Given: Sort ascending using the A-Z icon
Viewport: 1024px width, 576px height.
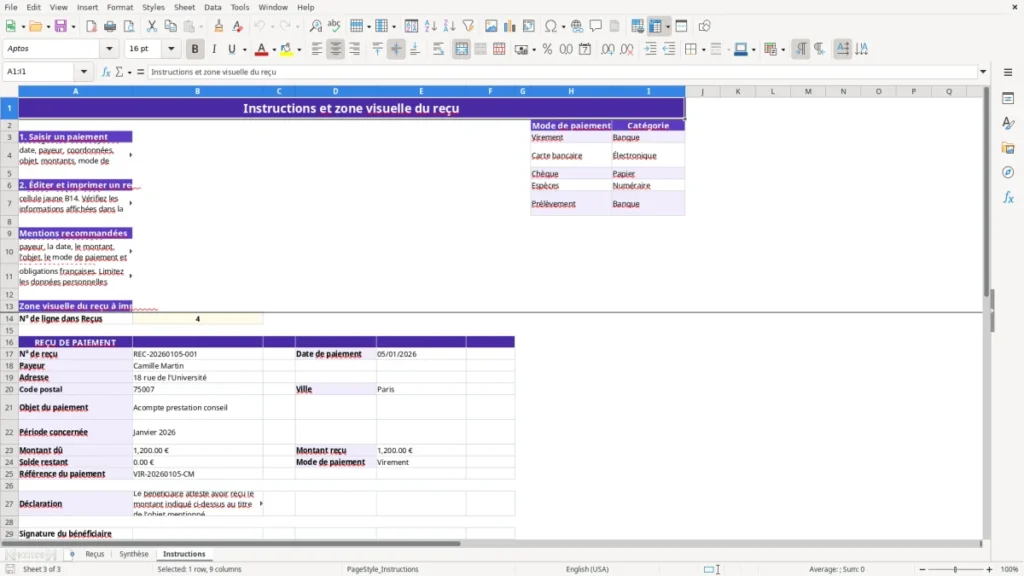Looking at the screenshot, I should tap(430, 26).
